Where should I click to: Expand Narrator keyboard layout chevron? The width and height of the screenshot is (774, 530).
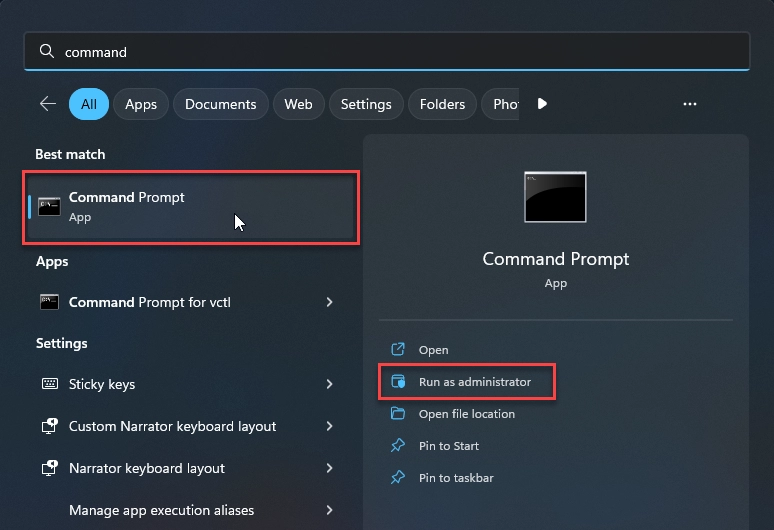329,468
